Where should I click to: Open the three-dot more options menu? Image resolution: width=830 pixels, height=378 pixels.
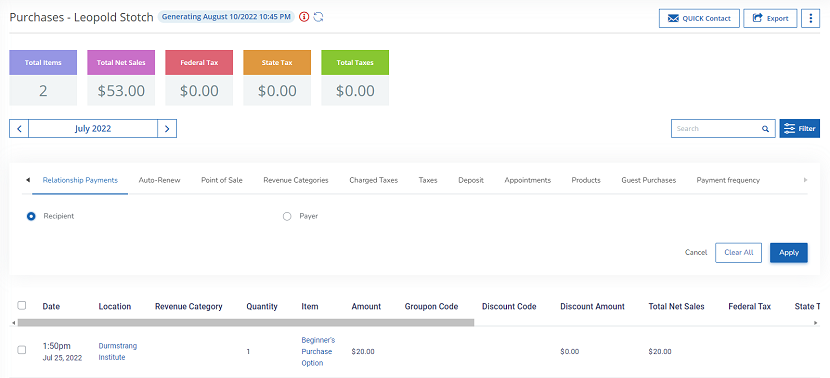point(810,18)
